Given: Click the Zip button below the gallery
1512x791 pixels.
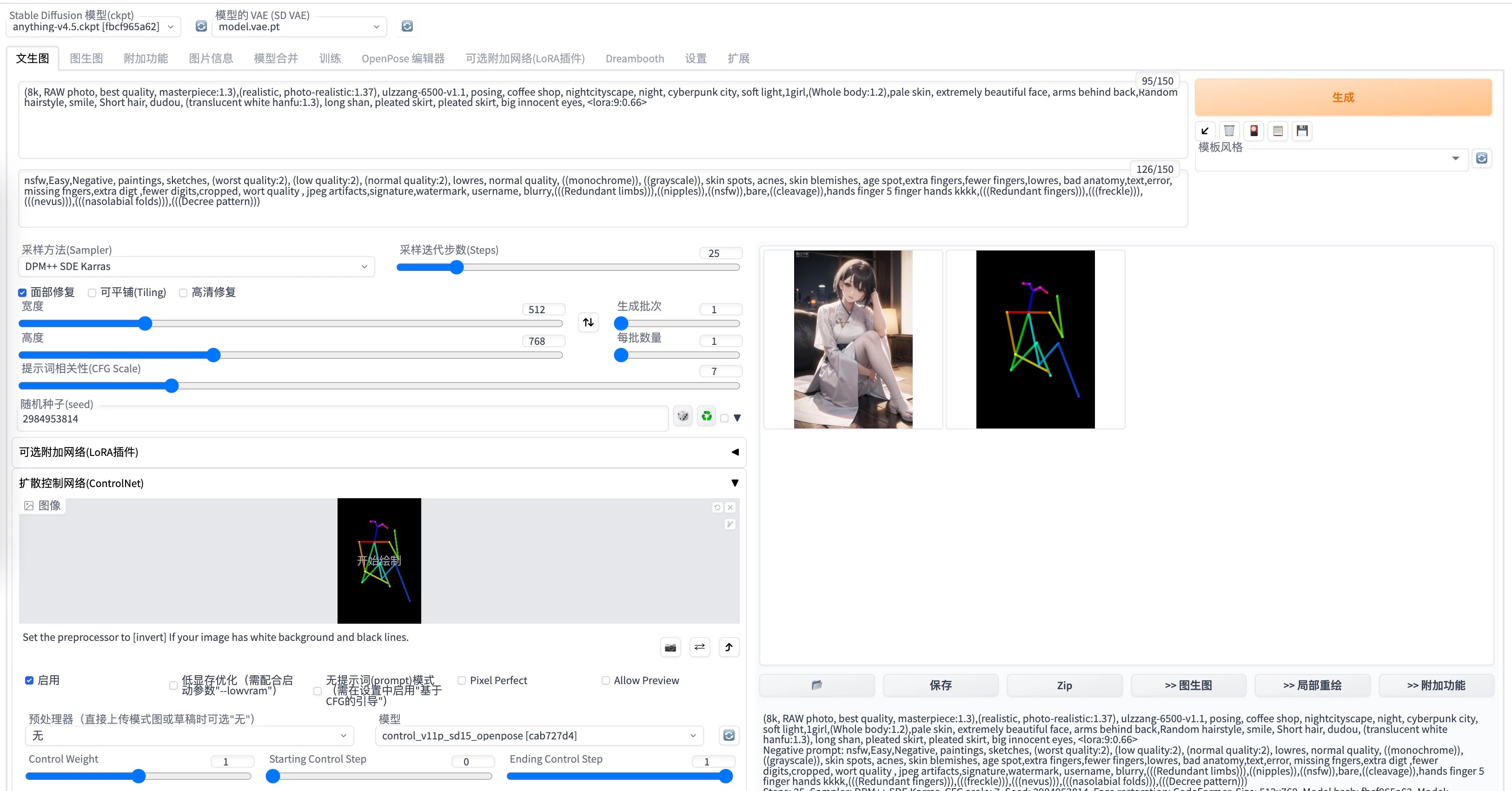Looking at the screenshot, I should point(1065,686).
